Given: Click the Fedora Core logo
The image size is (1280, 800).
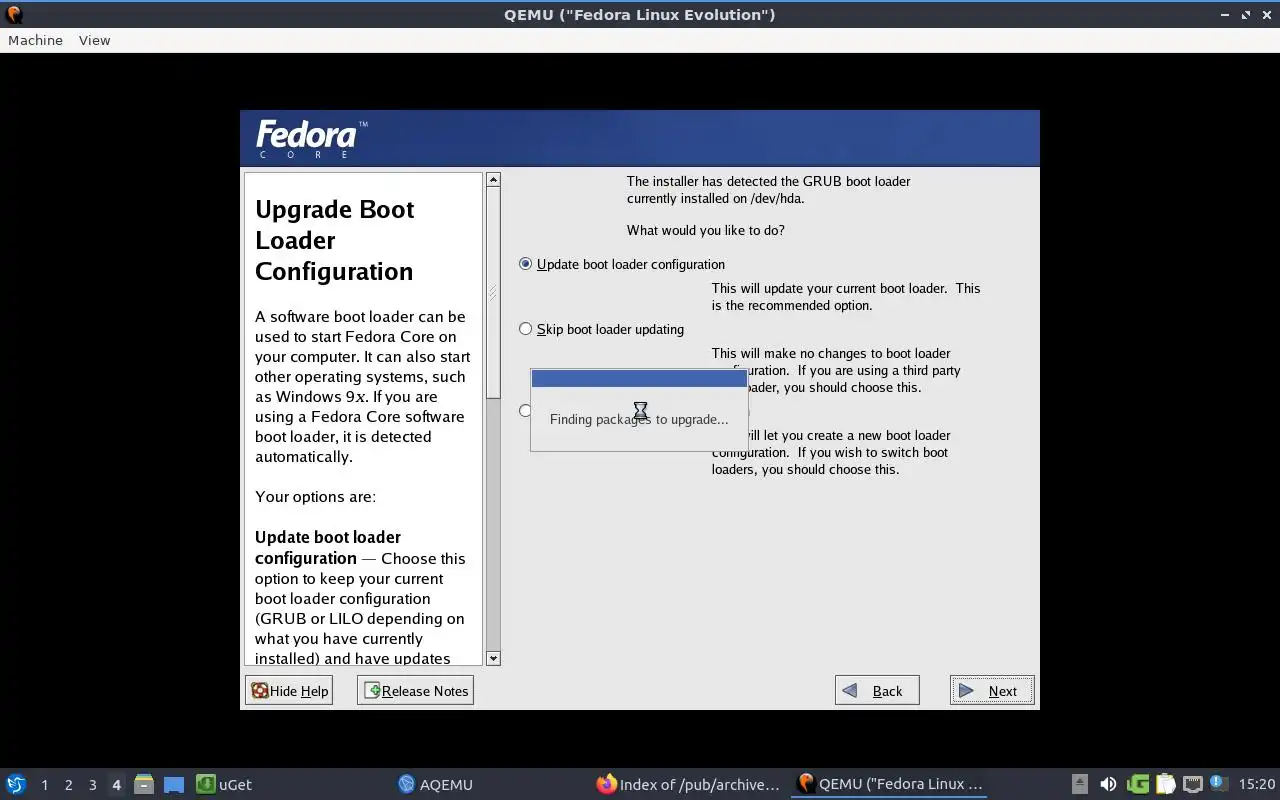Looking at the screenshot, I should point(311,138).
